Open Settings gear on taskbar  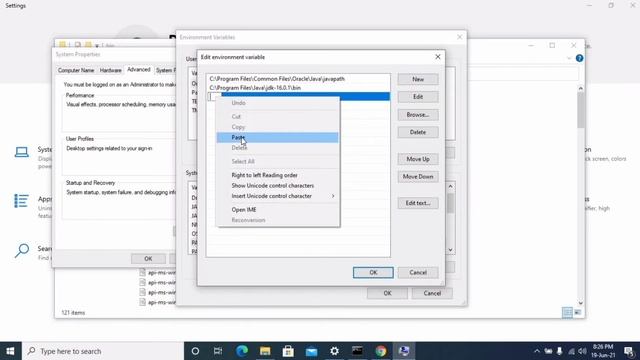[x=334, y=351]
